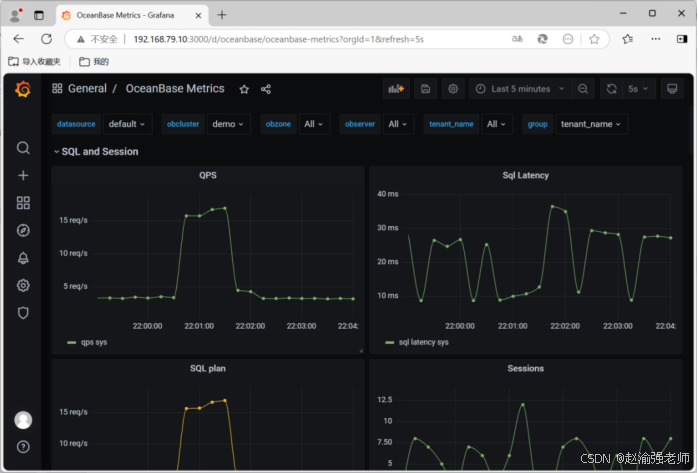Zoom out the time range
698x473 pixels.
pos(583,89)
